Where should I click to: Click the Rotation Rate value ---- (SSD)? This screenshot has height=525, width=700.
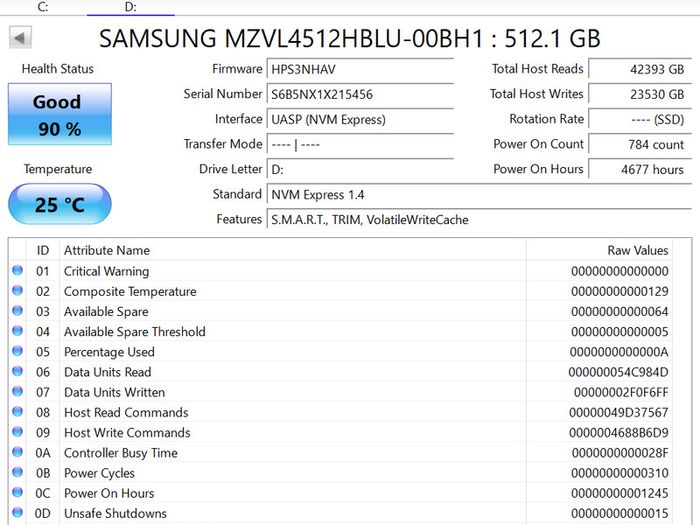coord(640,119)
